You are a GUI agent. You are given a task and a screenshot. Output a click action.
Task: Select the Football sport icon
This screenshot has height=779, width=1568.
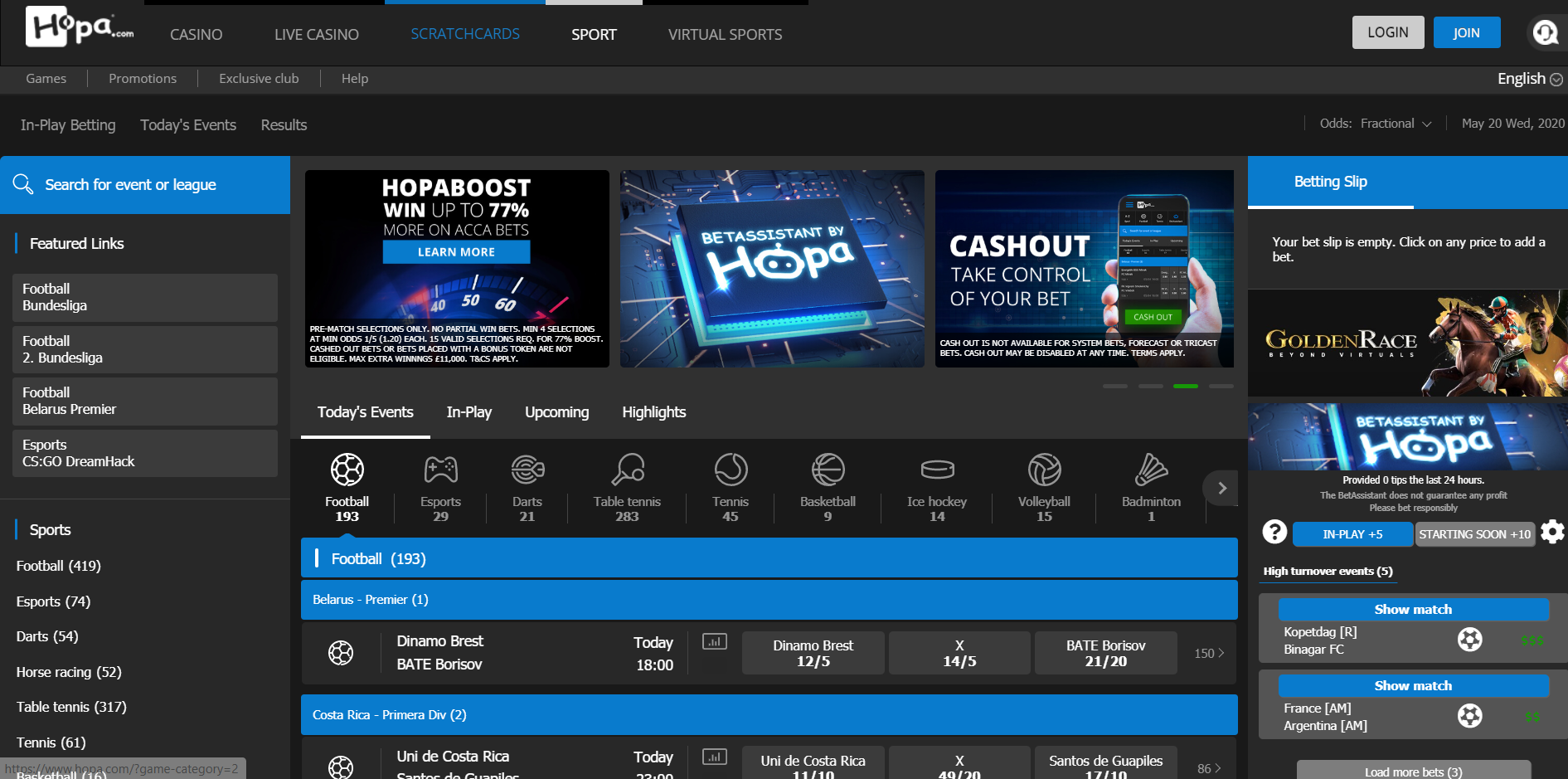(347, 470)
